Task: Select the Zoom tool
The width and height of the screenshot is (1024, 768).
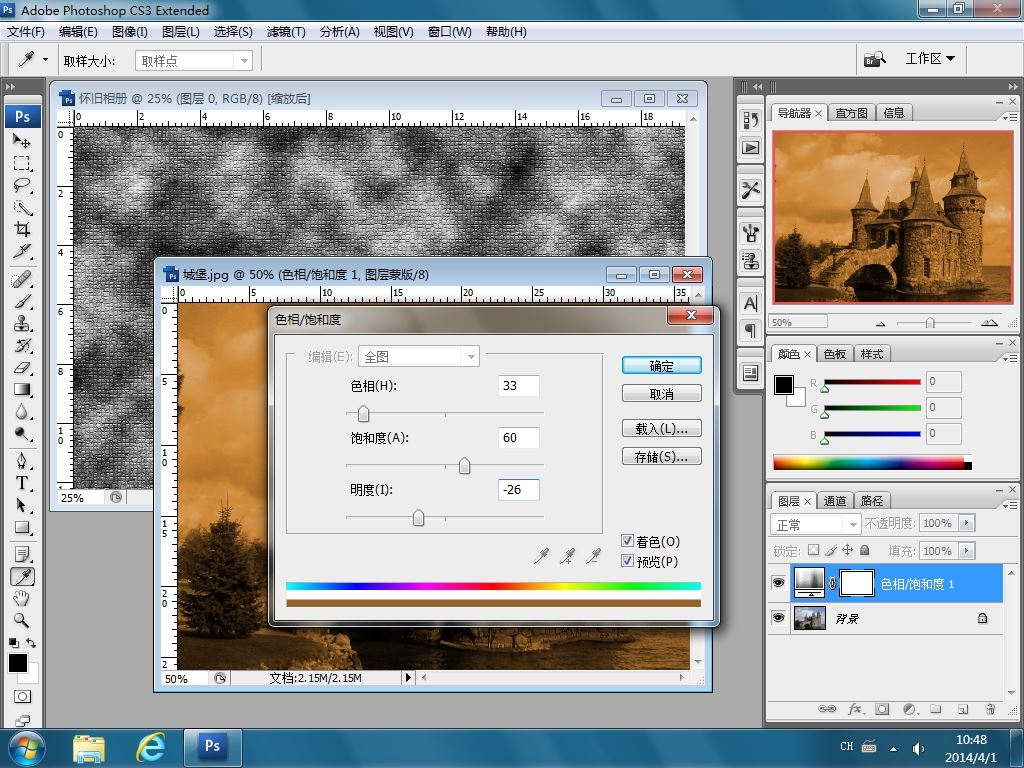Action: pyautogui.click(x=22, y=620)
